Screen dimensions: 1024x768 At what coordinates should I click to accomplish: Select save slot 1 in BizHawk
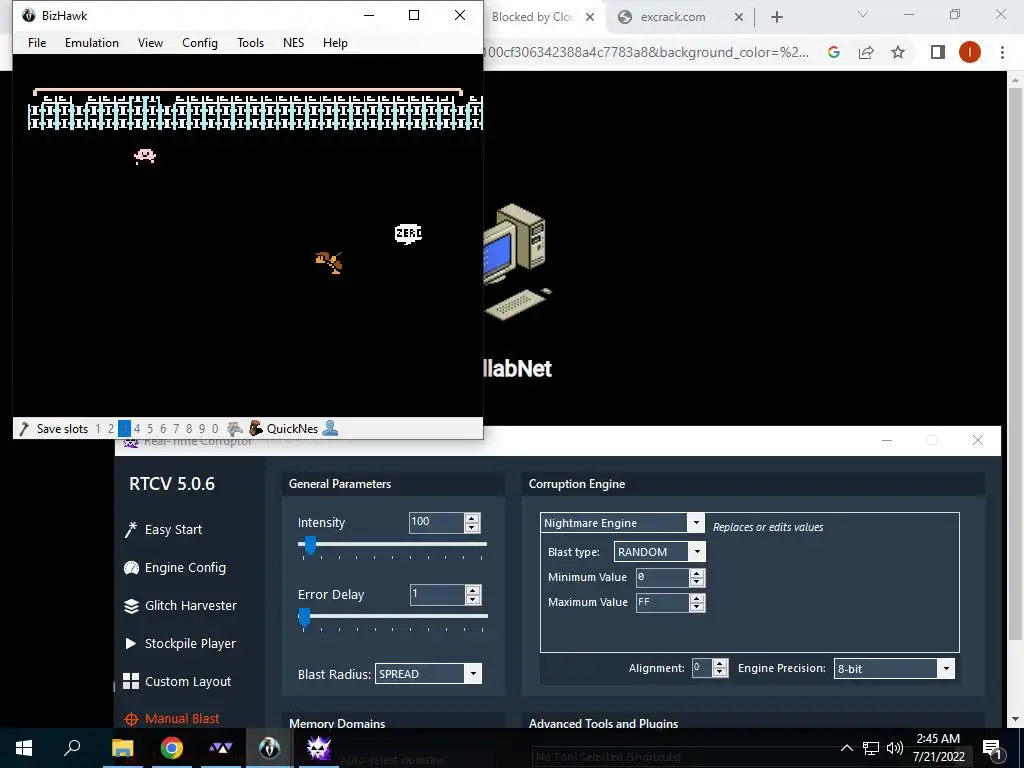[98, 429]
